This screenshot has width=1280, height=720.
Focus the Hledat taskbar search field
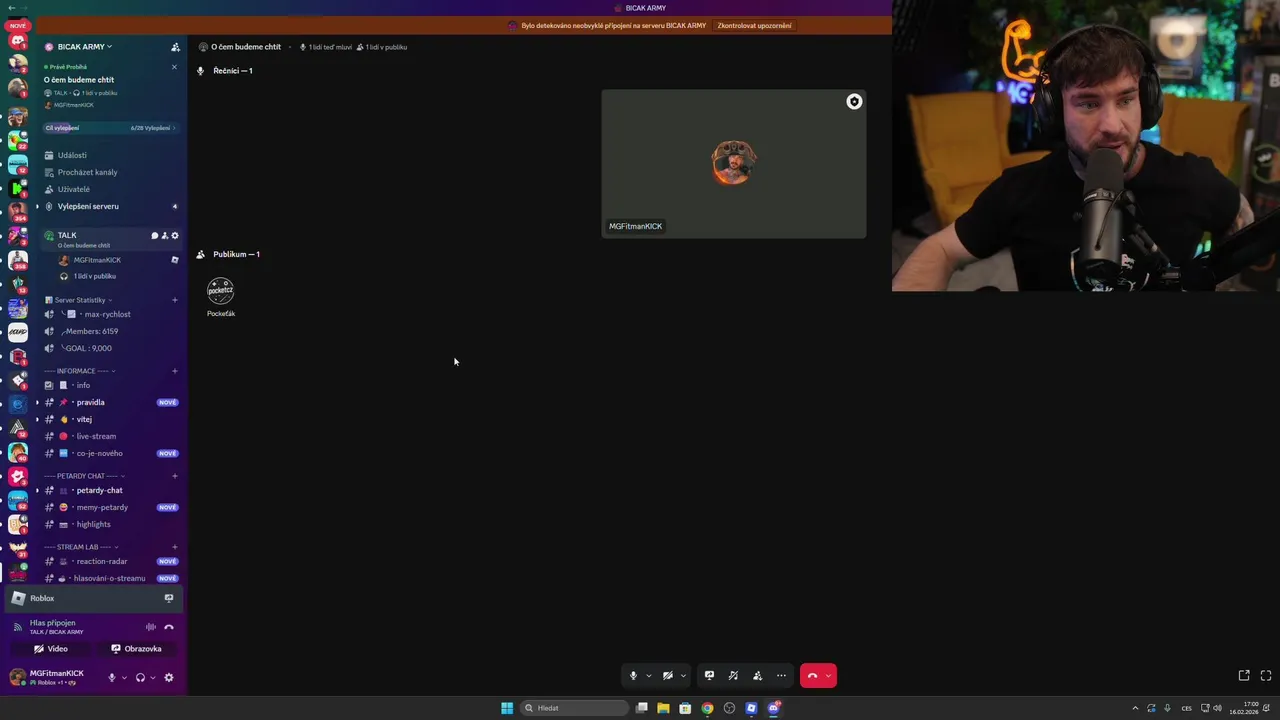(576, 708)
